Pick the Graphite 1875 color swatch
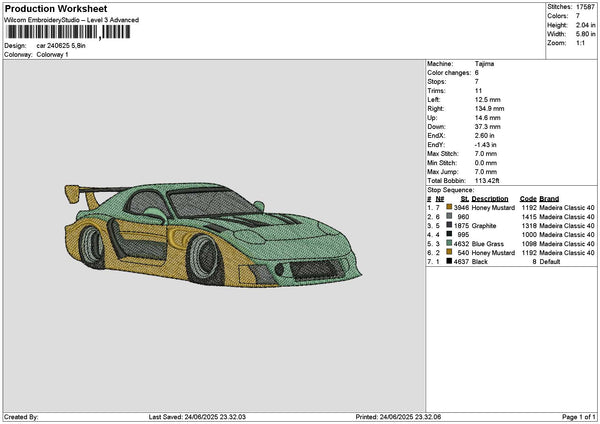The height and width of the screenshot is (424, 600). [x=450, y=225]
